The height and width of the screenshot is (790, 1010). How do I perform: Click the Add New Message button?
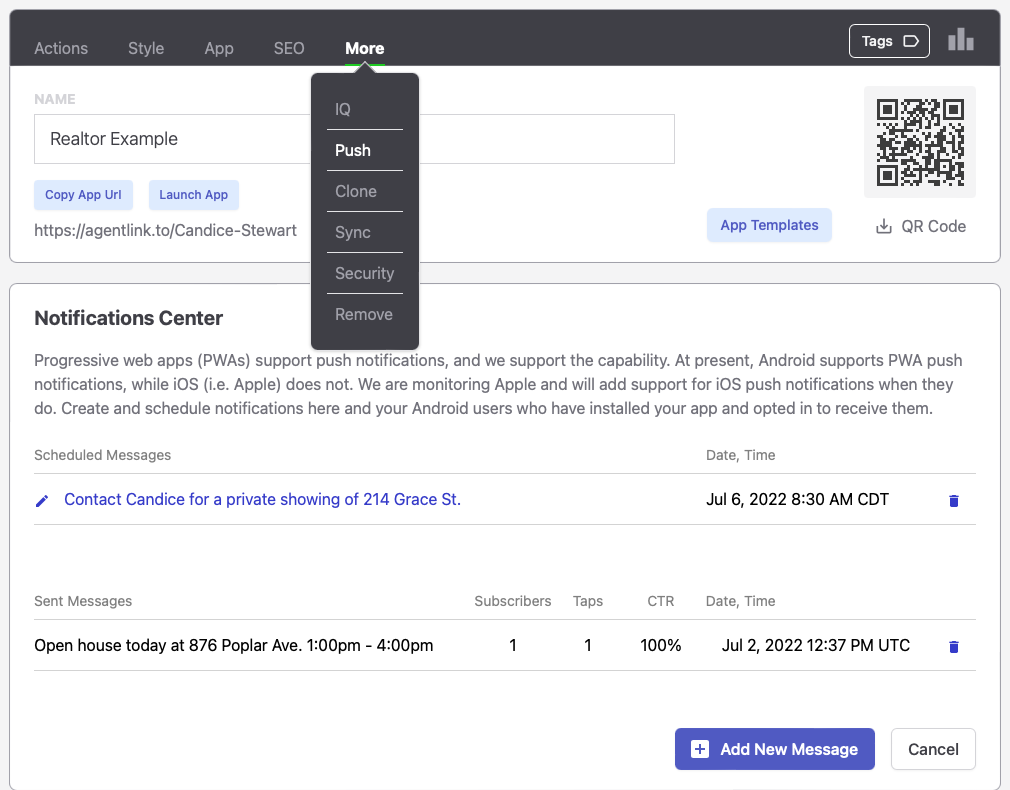[x=774, y=749]
